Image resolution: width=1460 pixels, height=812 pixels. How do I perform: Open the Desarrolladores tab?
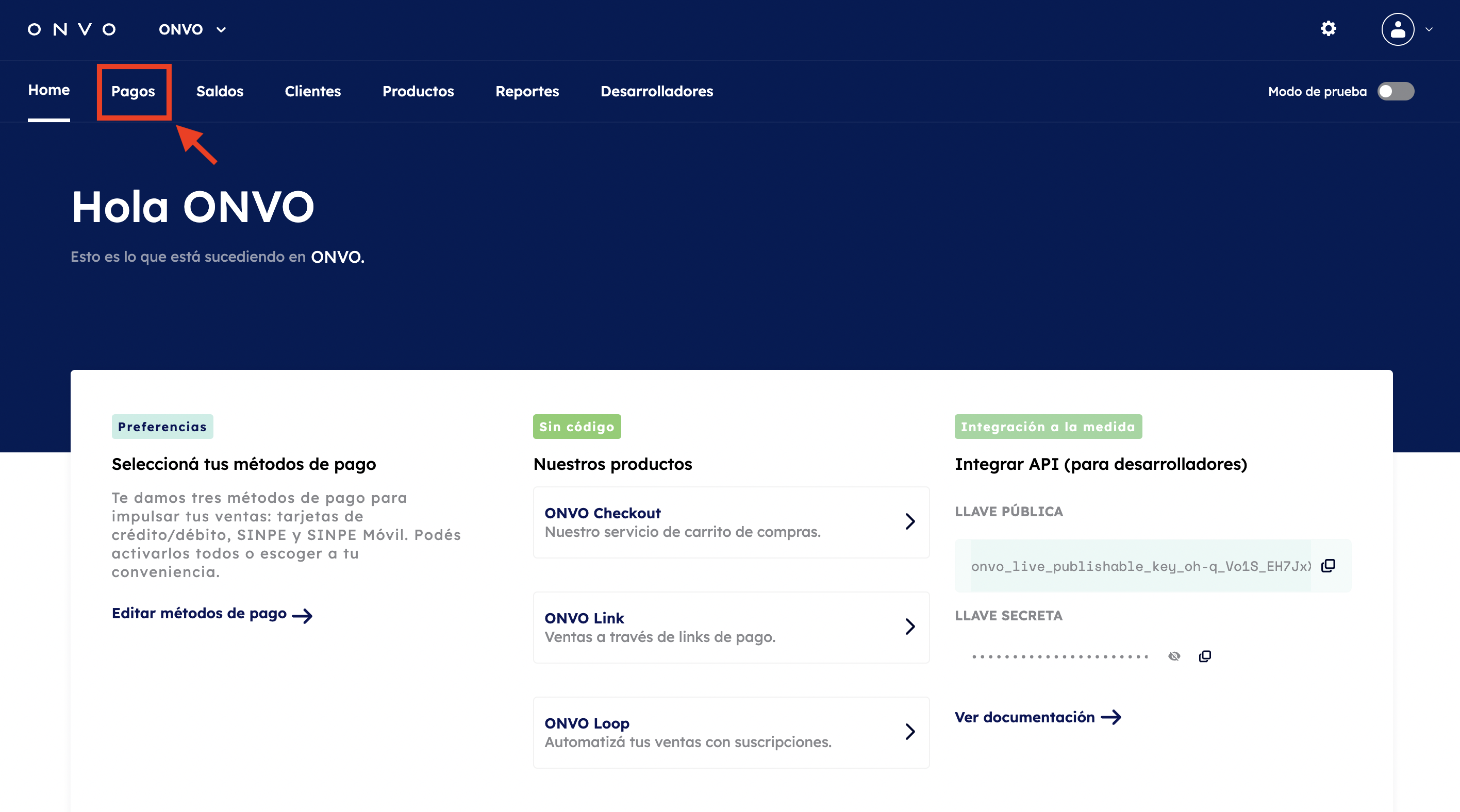(657, 91)
